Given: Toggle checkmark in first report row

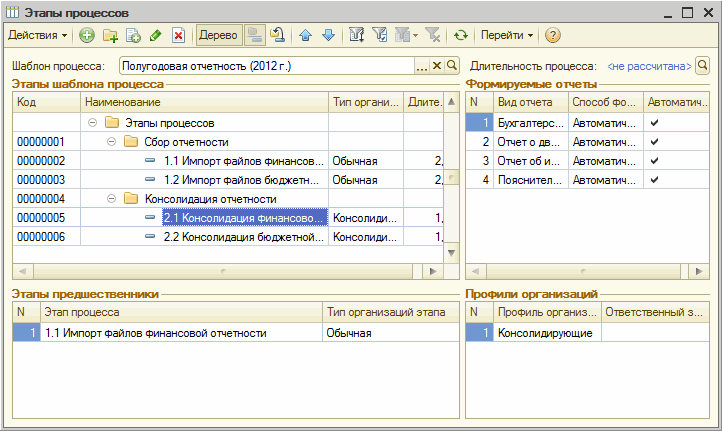Looking at the screenshot, I should [654, 123].
